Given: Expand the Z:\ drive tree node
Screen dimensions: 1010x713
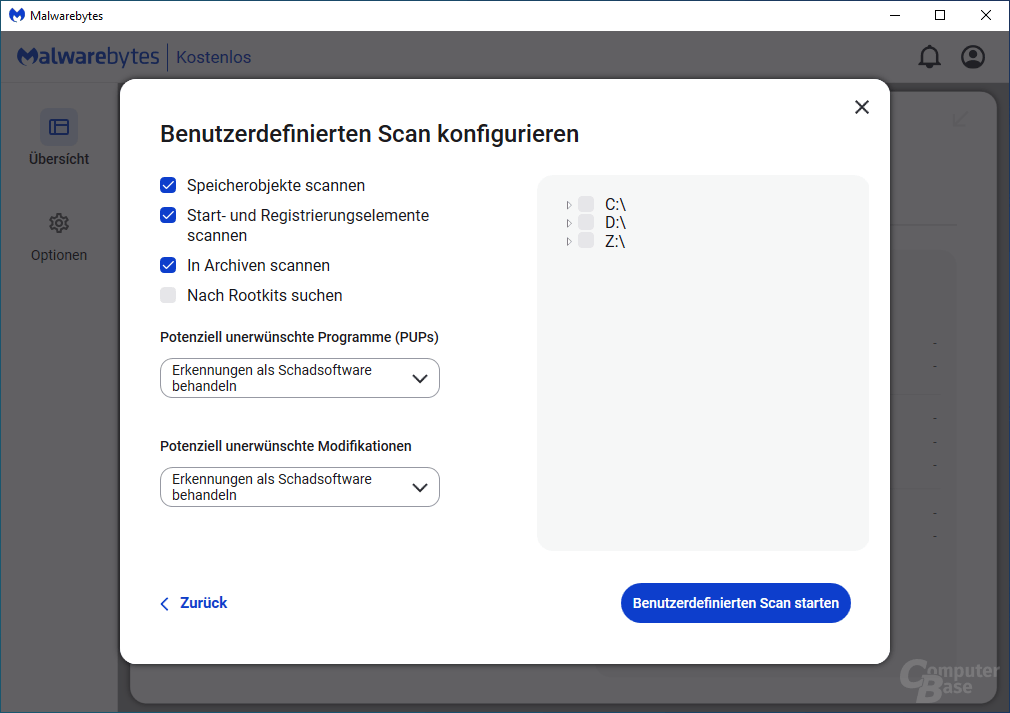Looking at the screenshot, I should pyautogui.click(x=569, y=242).
